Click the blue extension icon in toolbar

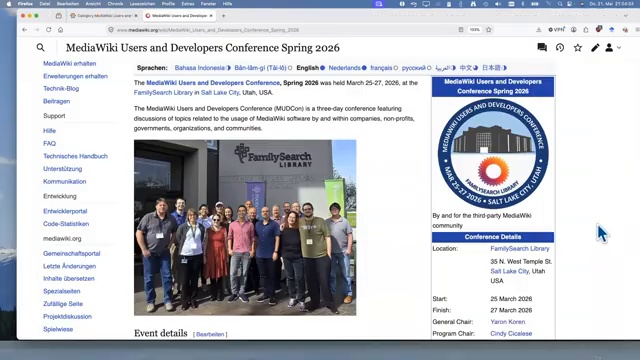(x=611, y=30)
